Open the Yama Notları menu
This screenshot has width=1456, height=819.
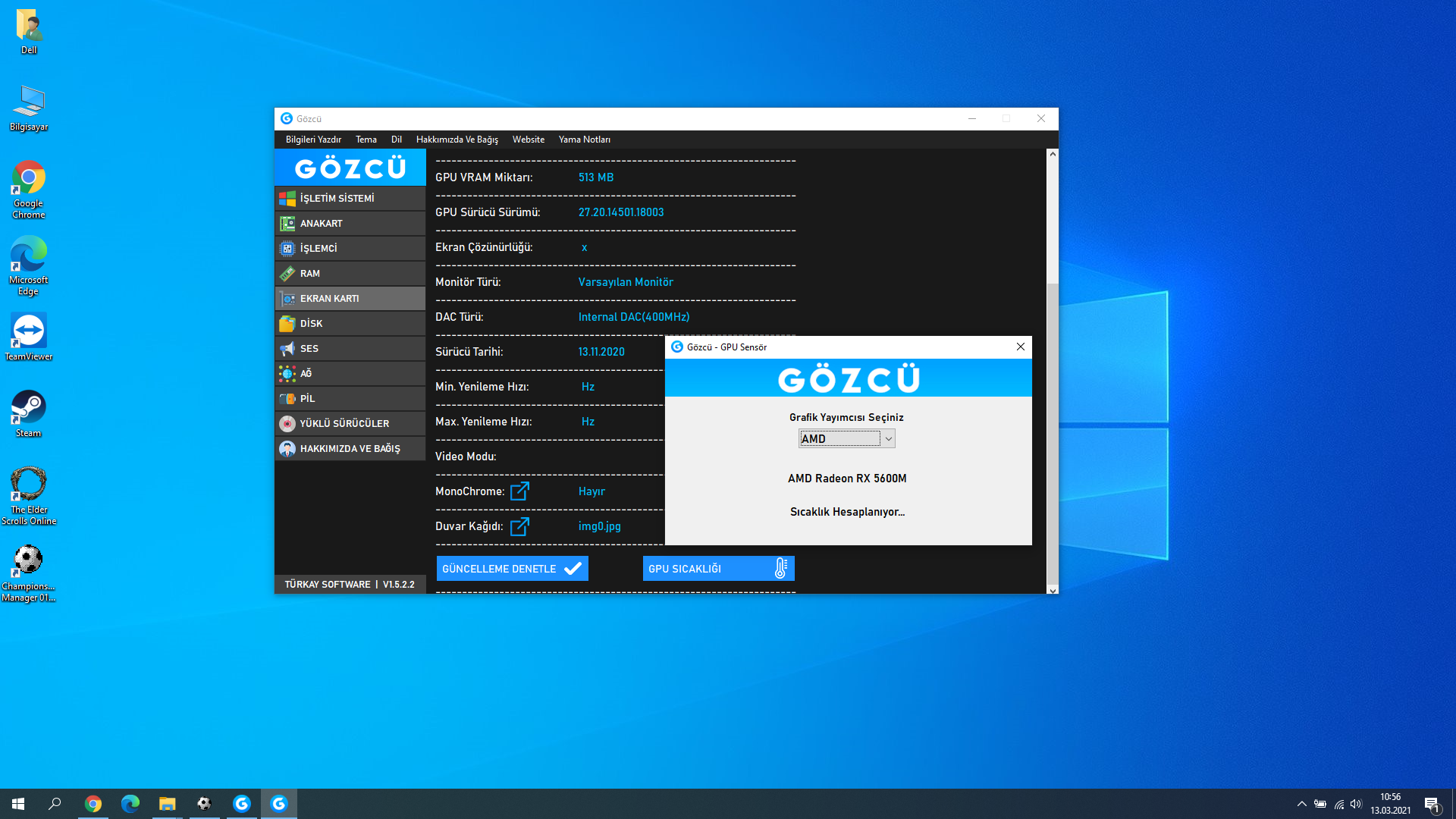pyautogui.click(x=584, y=140)
